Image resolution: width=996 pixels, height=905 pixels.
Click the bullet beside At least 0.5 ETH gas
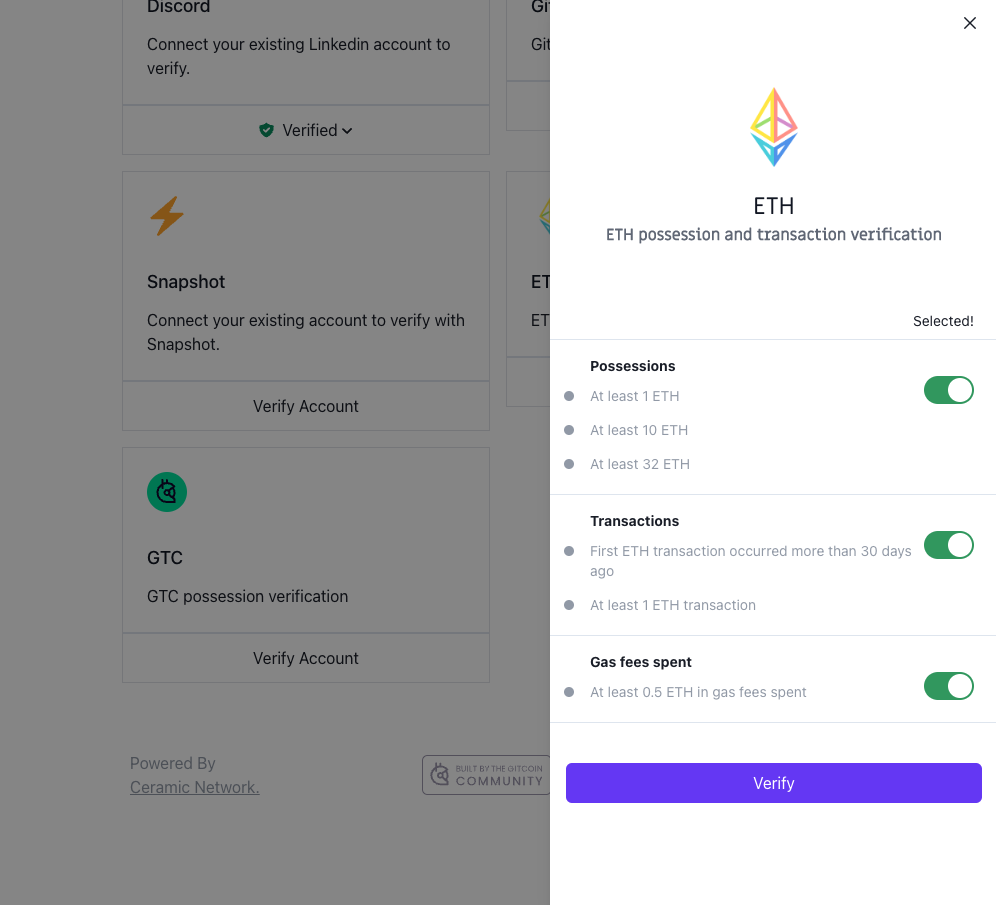(569, 692)
